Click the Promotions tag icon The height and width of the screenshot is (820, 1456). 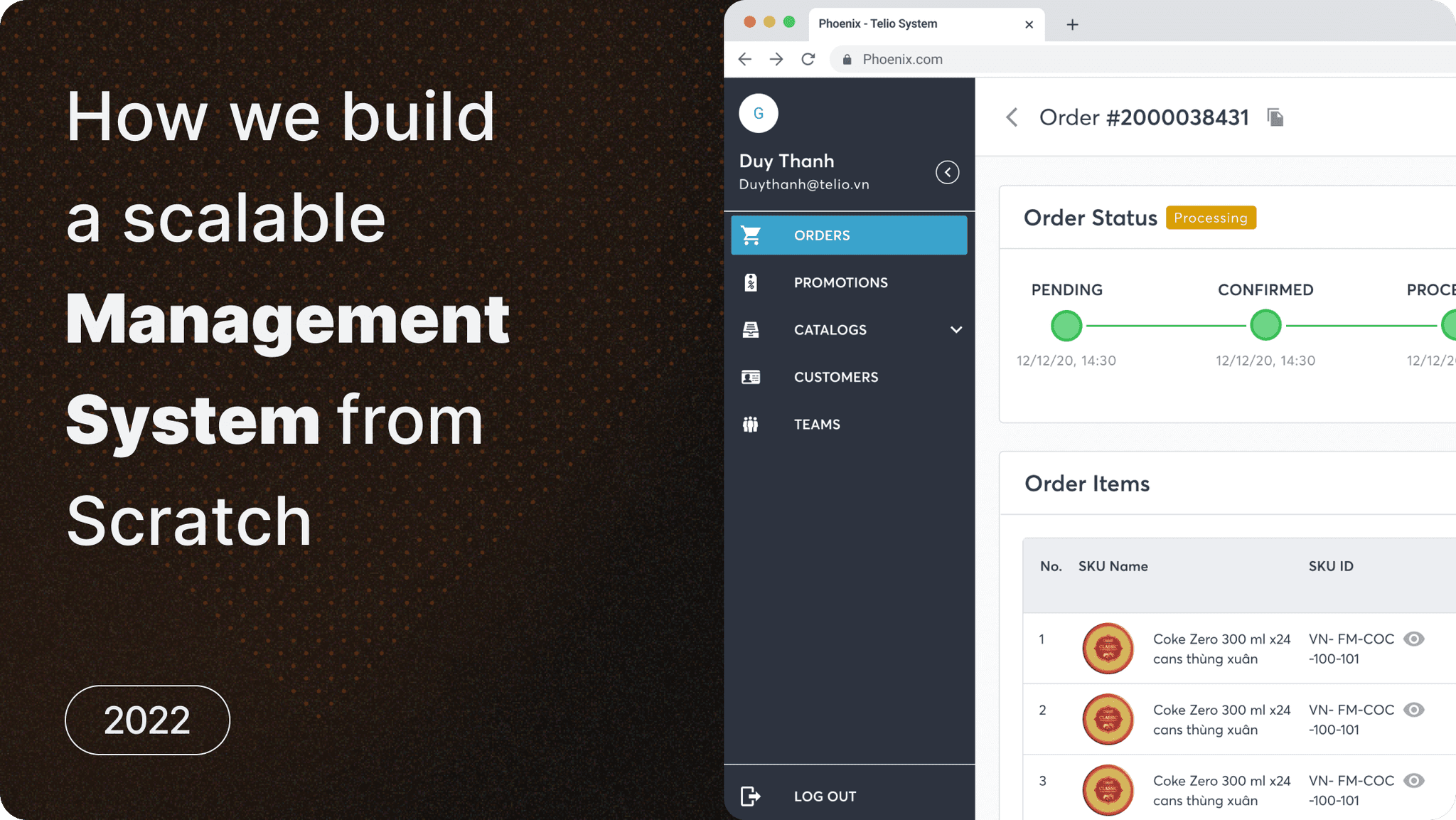pyautogui.click(x=751, y=282)
